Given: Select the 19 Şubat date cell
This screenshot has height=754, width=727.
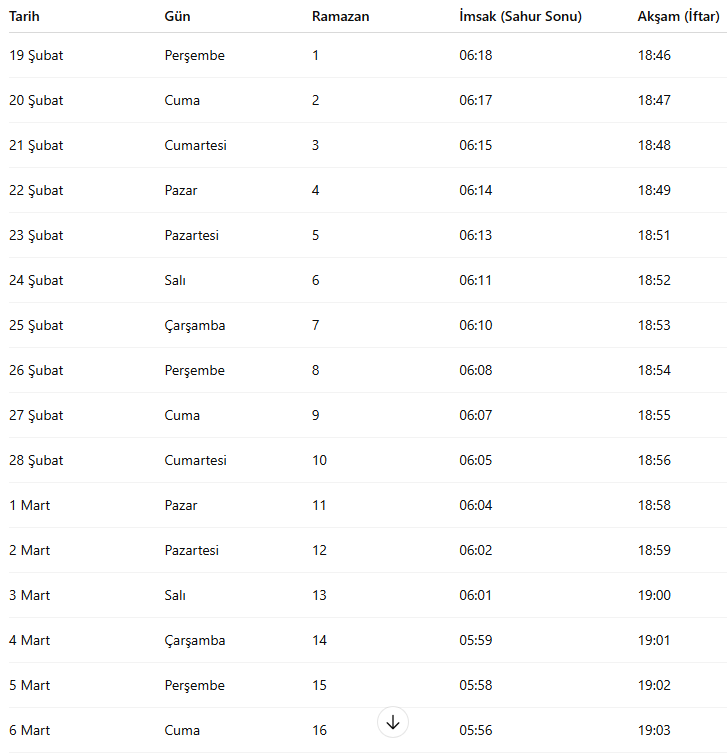Looking at the screenshot, I should [x=36, y=55].
